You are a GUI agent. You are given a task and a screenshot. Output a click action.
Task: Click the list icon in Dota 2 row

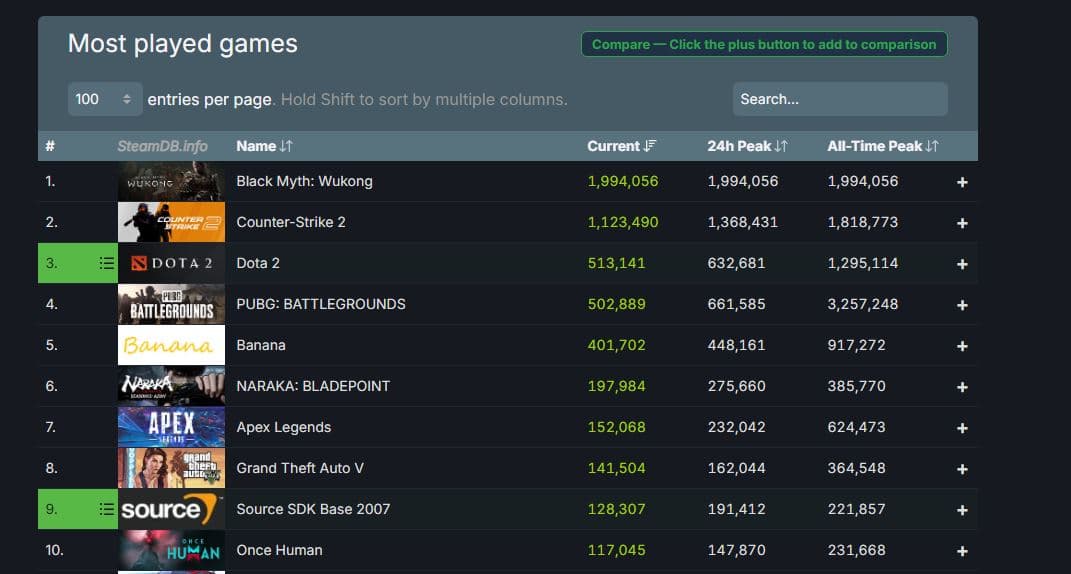tap(107, 263)
